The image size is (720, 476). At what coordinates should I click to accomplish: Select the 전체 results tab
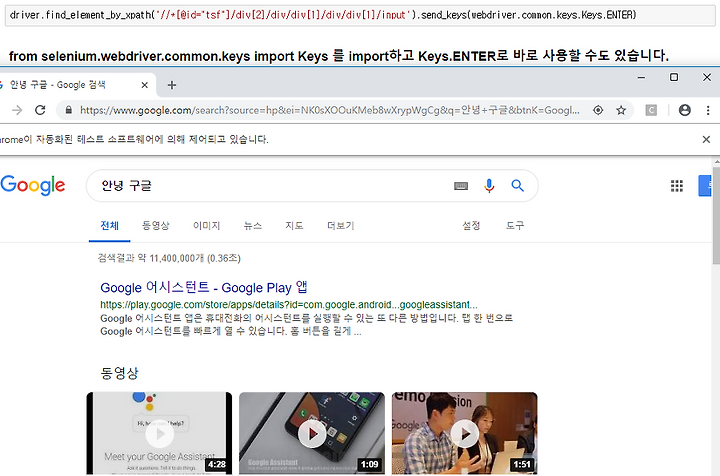point(109,226)
